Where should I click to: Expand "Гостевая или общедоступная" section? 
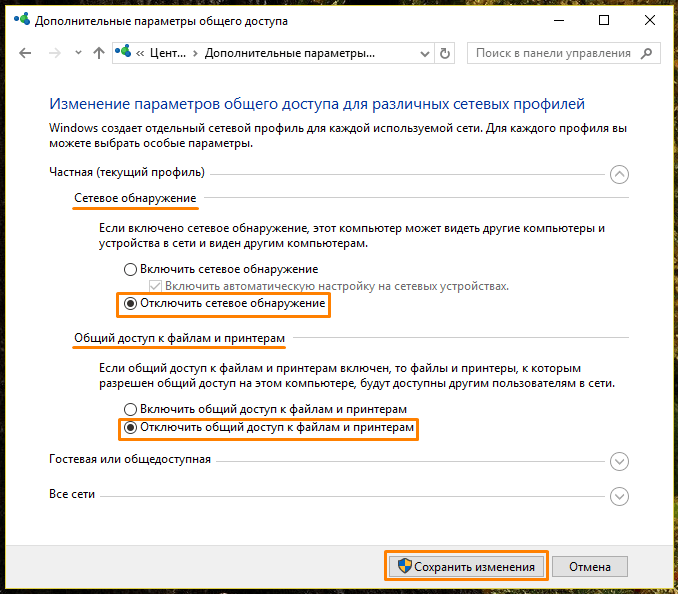click(x=619, y=461)
